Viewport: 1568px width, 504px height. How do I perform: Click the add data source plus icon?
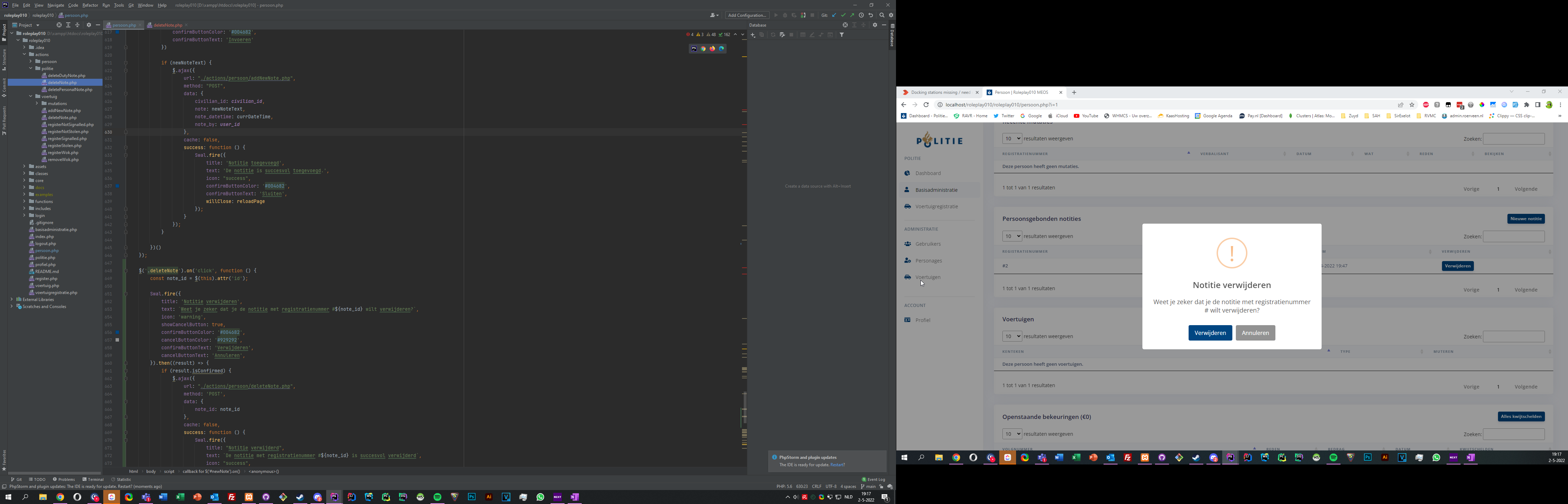(753, 35)
